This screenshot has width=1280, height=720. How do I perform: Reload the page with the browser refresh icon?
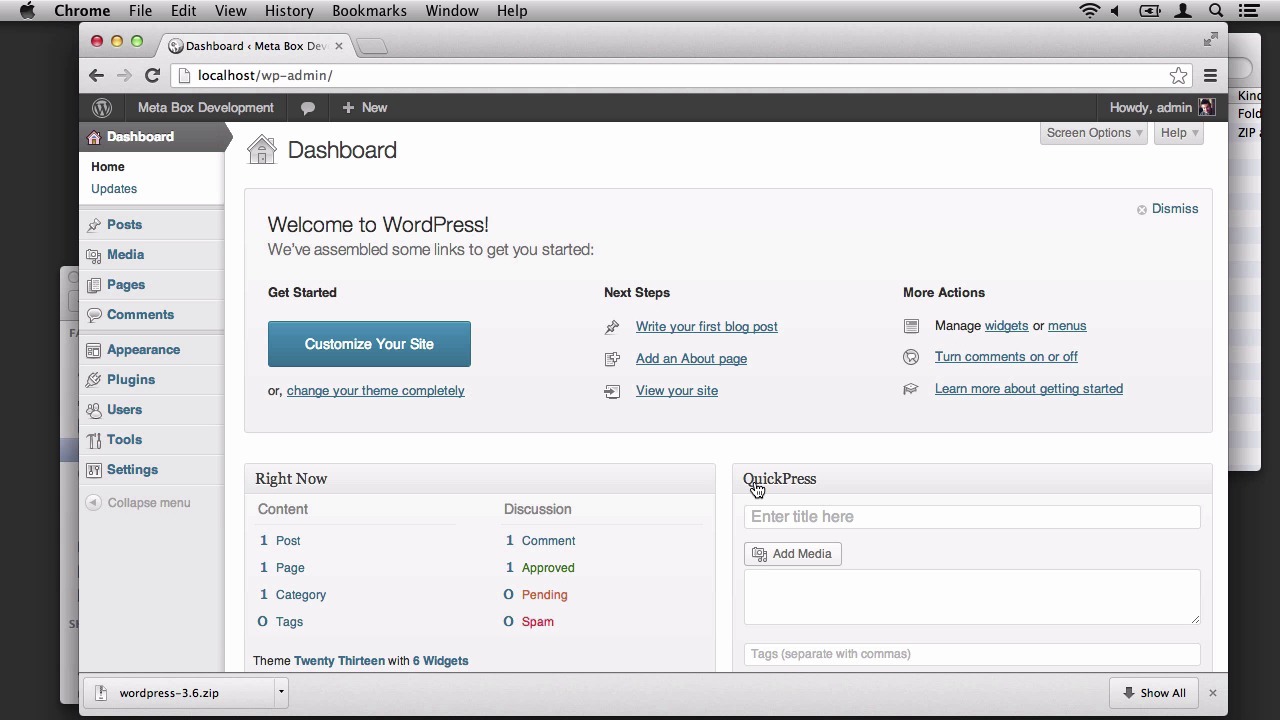pos(152,75)
